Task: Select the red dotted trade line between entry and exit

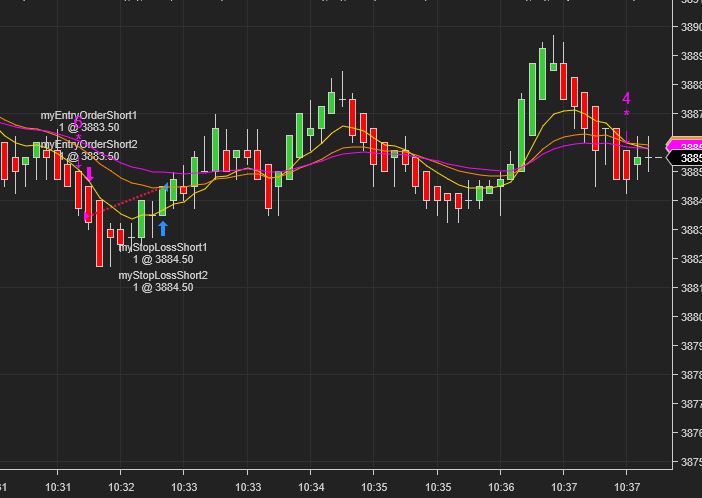Action: (x=125, y=202)
